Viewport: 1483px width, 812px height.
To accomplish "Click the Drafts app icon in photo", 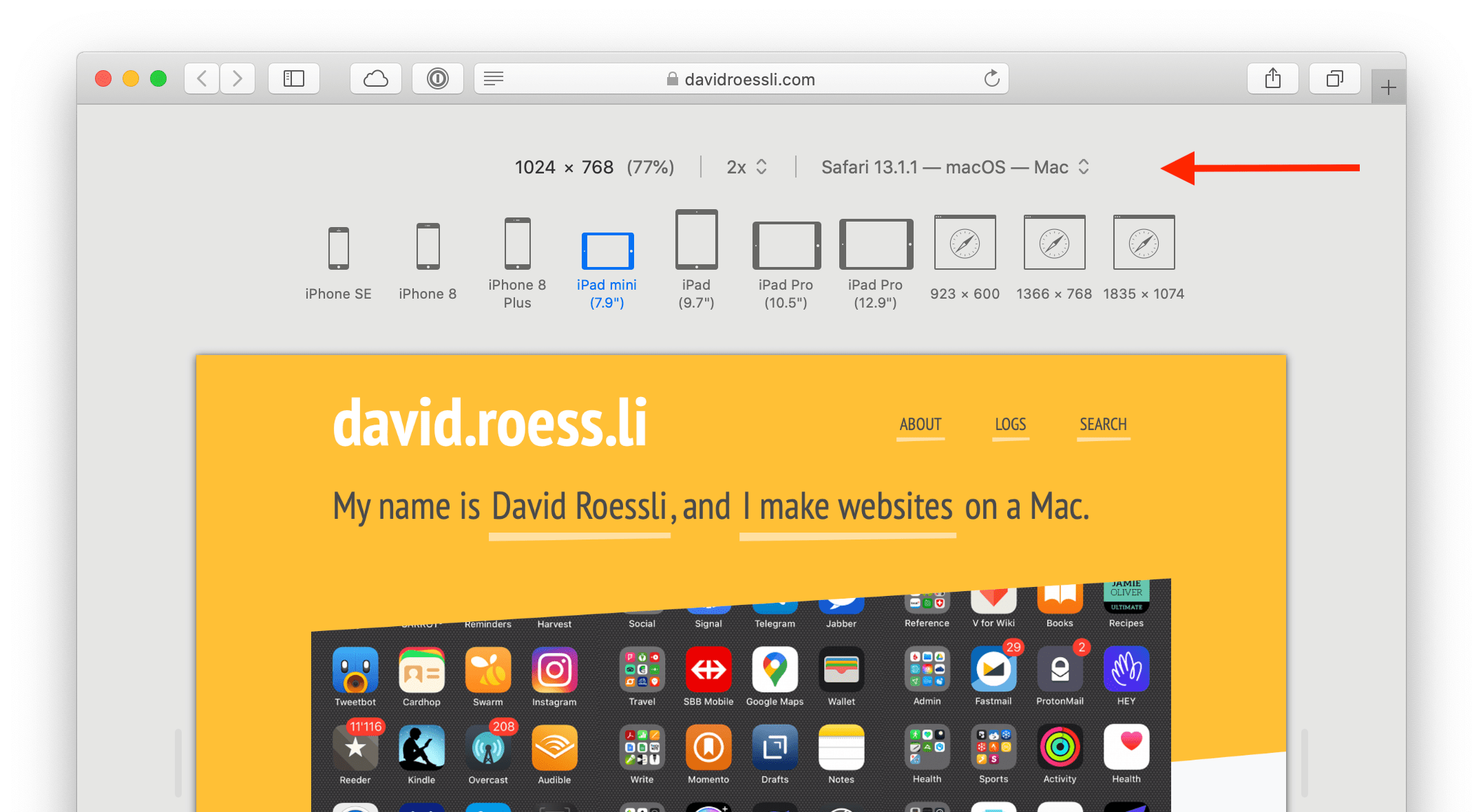I will pyautogui.click(x=775, y=747).
